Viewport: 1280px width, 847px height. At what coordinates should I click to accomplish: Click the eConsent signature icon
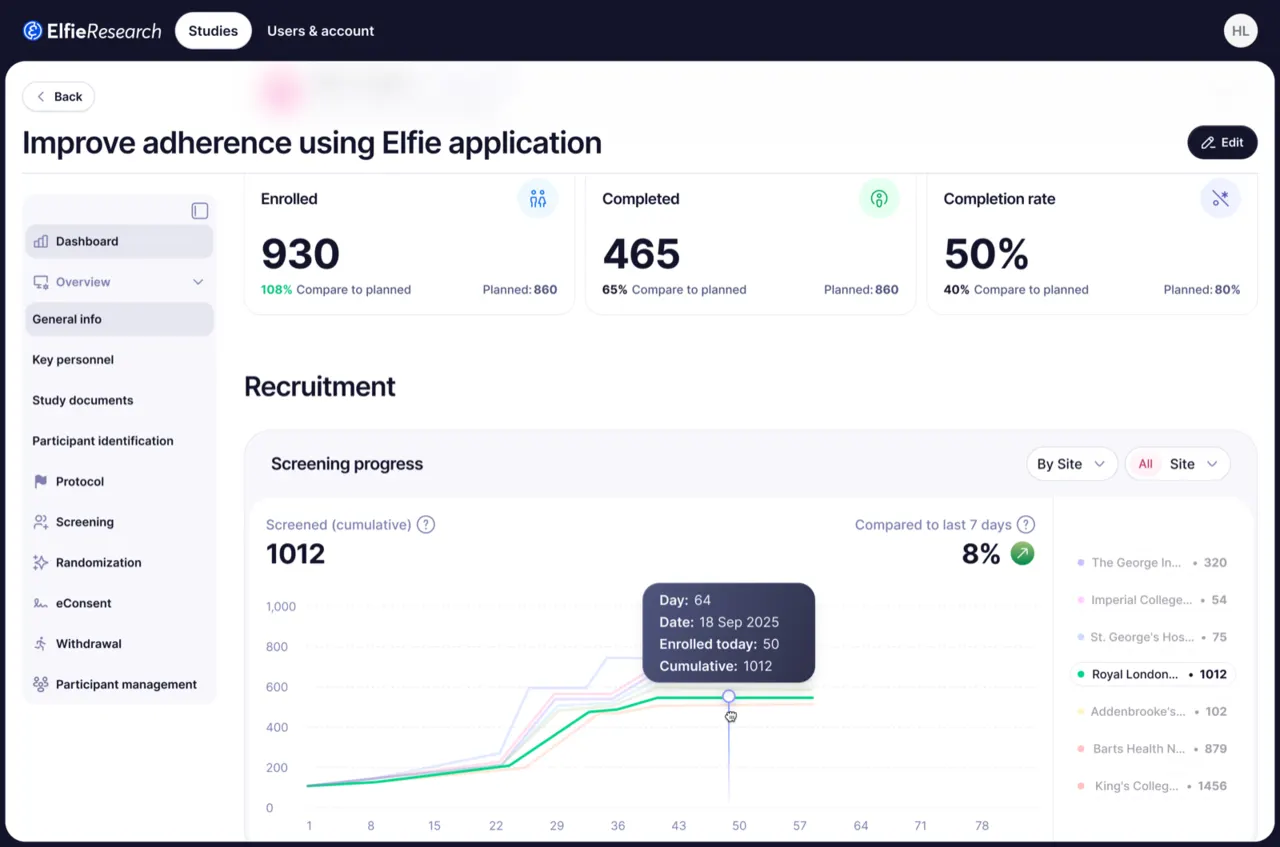(x=41, y=604)
